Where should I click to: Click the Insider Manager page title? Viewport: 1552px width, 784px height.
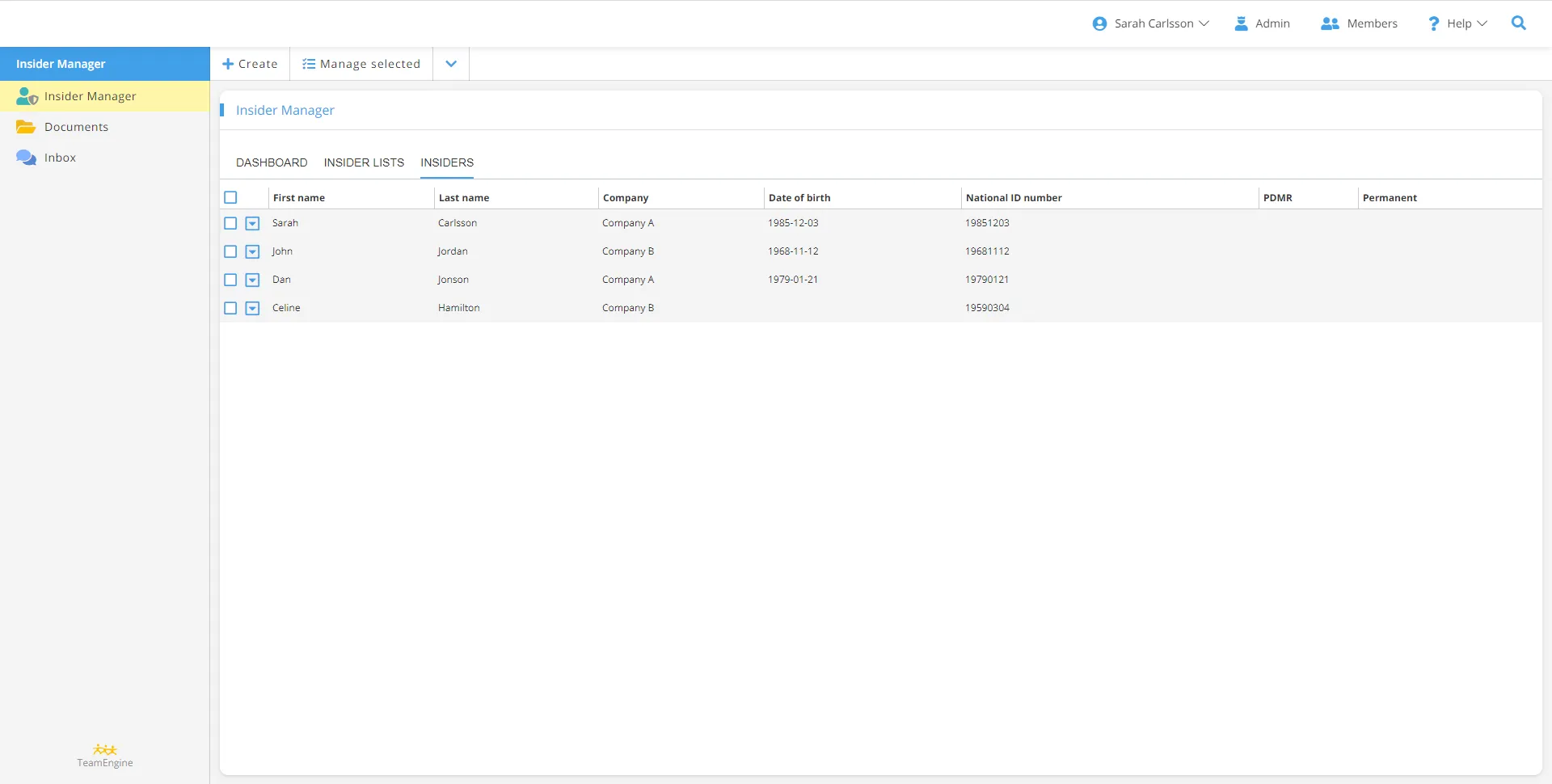pos(285,110)
